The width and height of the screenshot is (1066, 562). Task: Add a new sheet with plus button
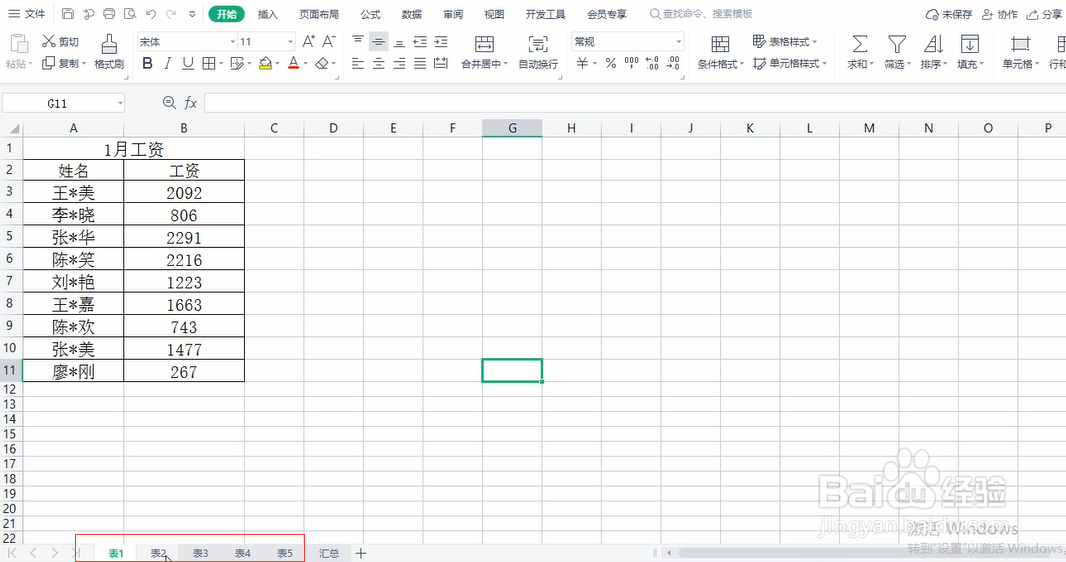tap(361, 553)
